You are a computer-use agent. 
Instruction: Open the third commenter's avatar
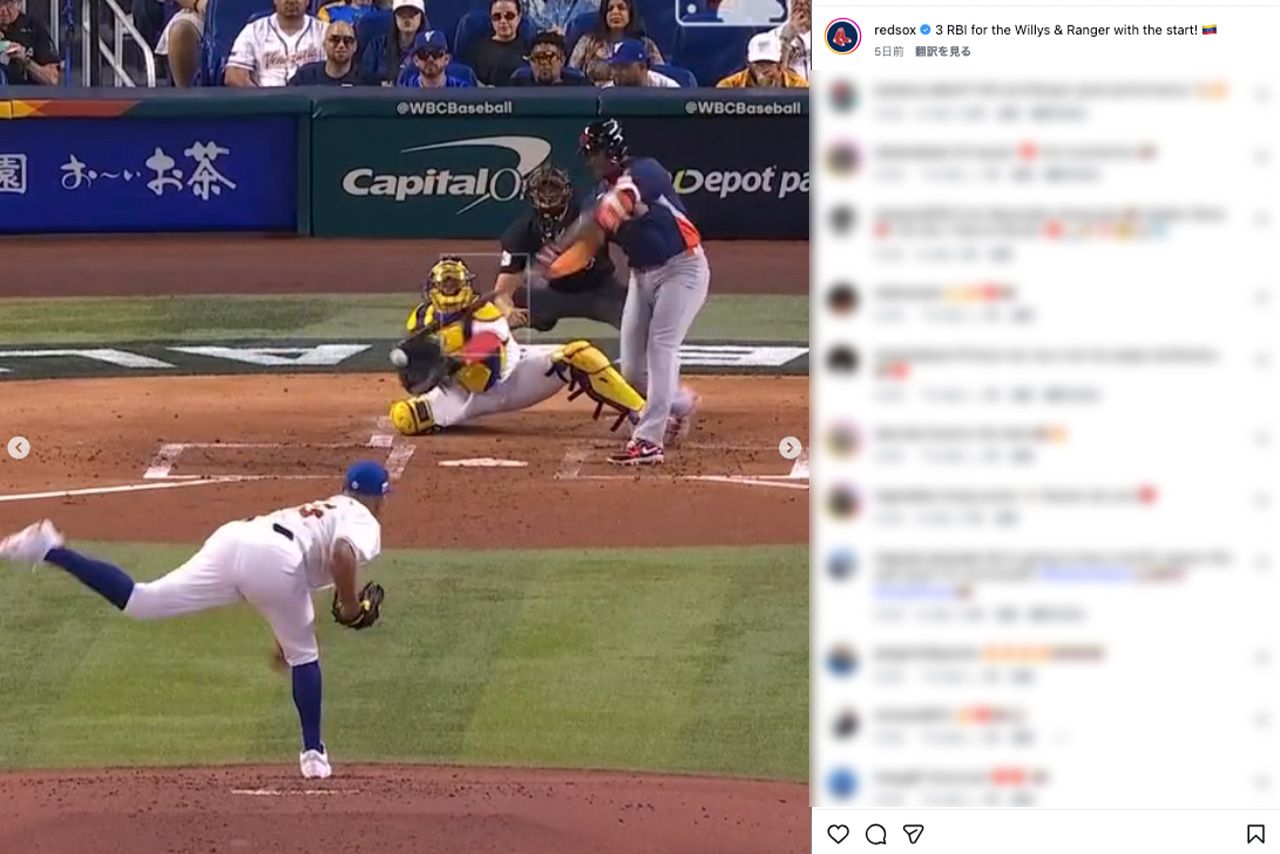point(843,220)
